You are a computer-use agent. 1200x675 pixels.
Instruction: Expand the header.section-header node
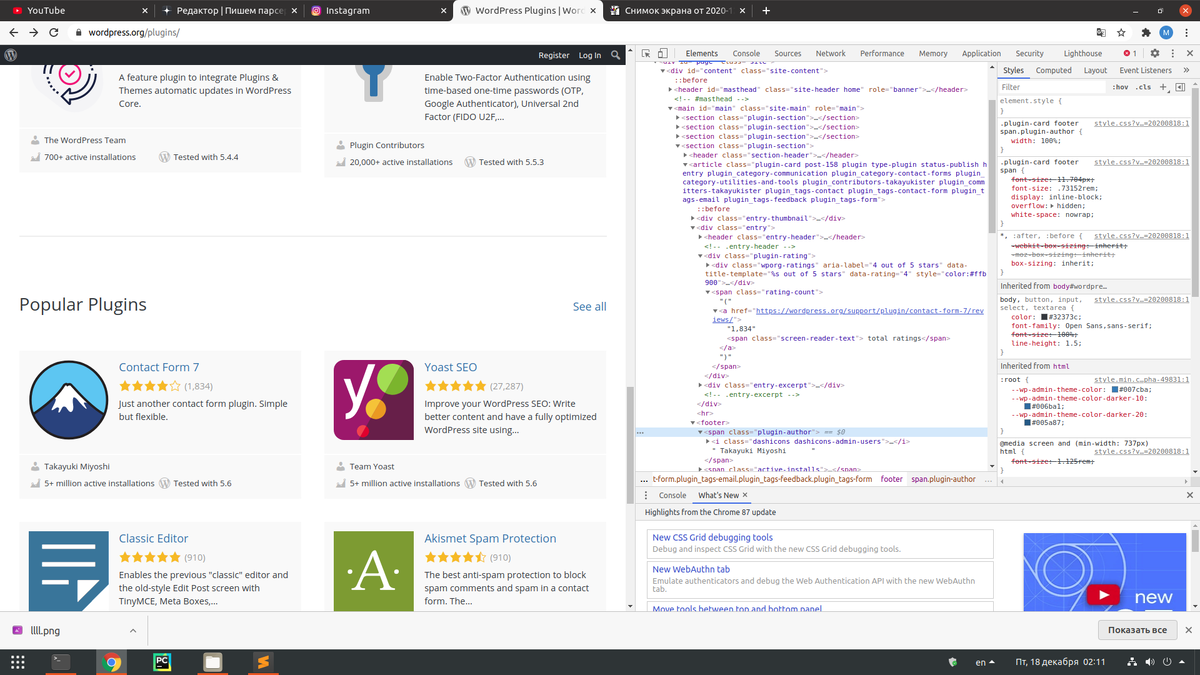point(686,155)
